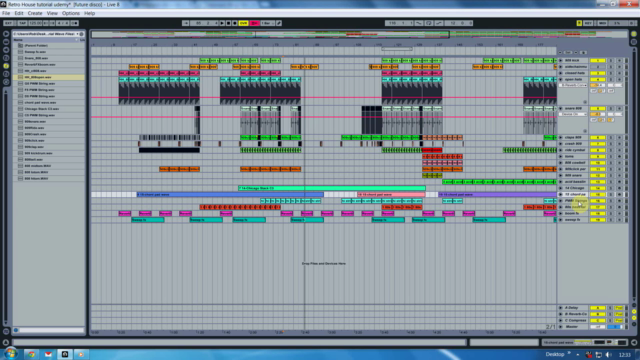This screenshot has height=360, width=640.
Task: Start playback with the Play button
Action: point(222,23)
